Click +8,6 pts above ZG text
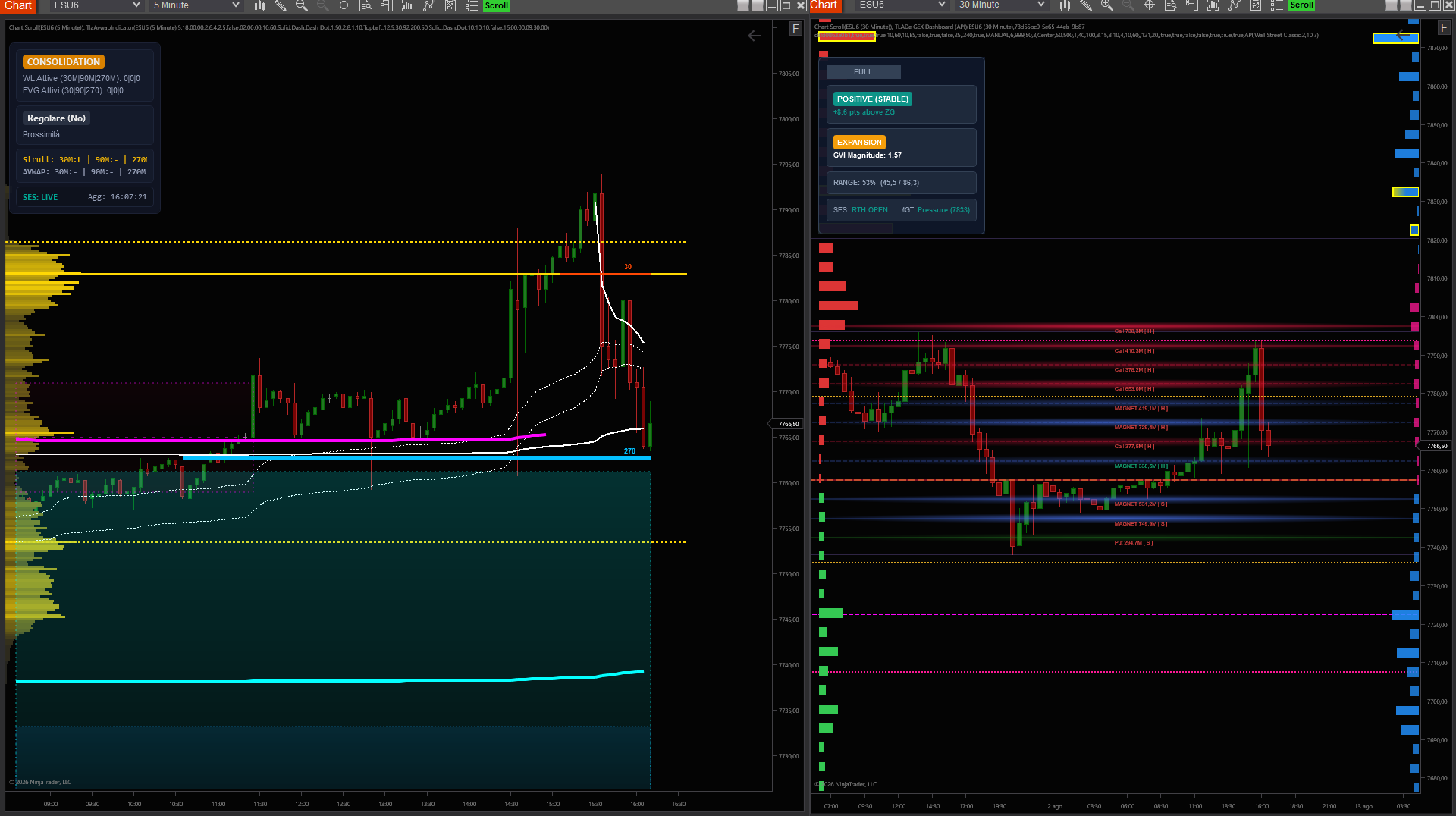Image resolution: width=1456 pixels, height=816 pixels. [864, 112]
